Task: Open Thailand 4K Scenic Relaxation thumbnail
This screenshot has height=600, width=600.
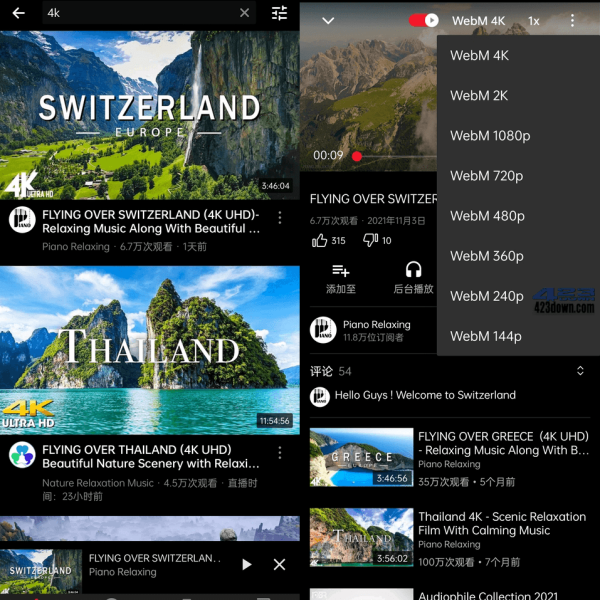Action: click(x=361, y=537)
